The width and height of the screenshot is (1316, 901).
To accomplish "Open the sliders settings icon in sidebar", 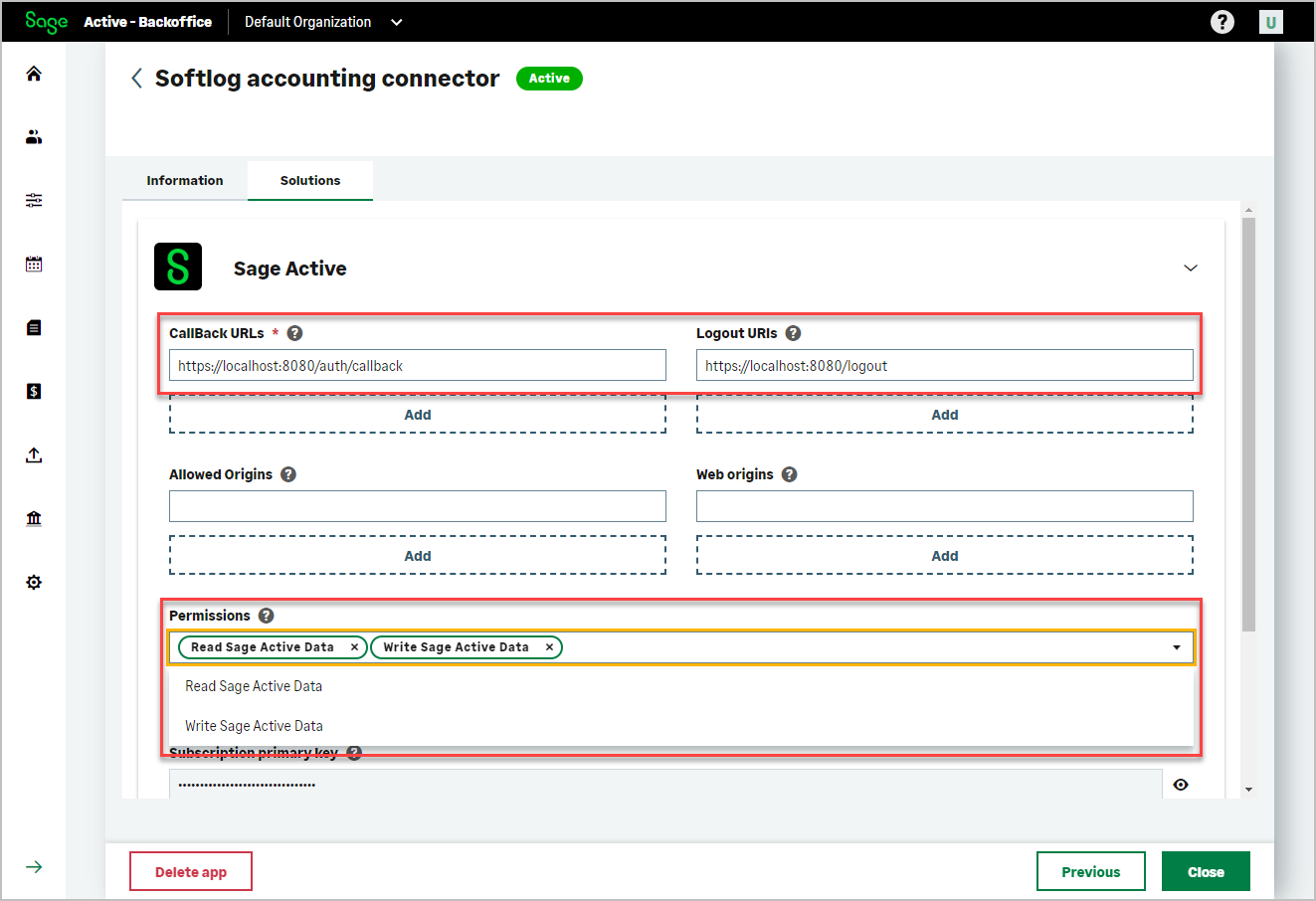I will (x=34, y=201).
